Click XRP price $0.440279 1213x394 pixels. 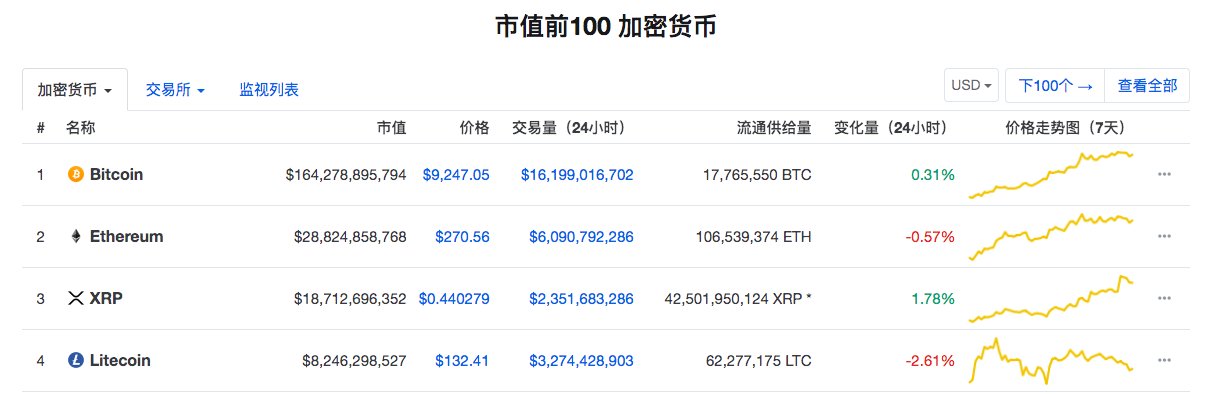coord(454,299)
